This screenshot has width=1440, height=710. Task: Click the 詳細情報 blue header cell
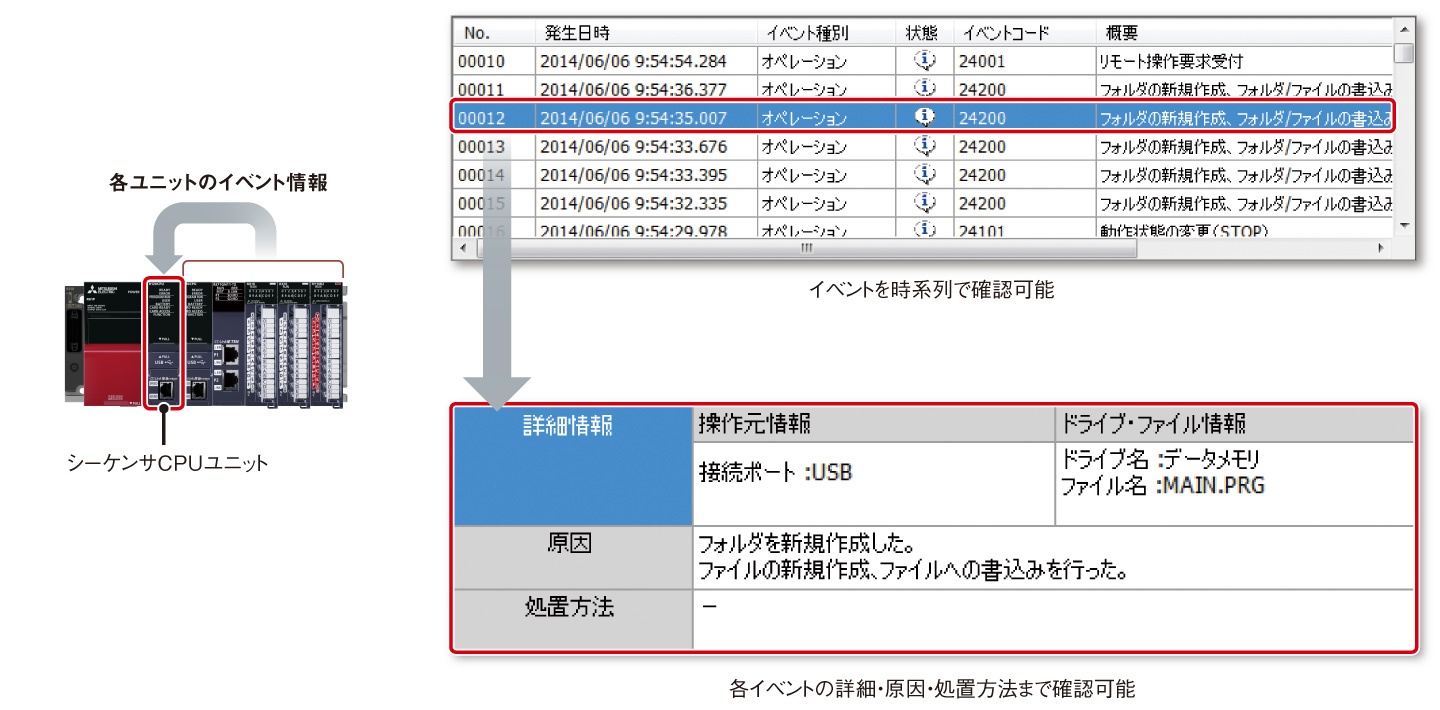(572, 465)
